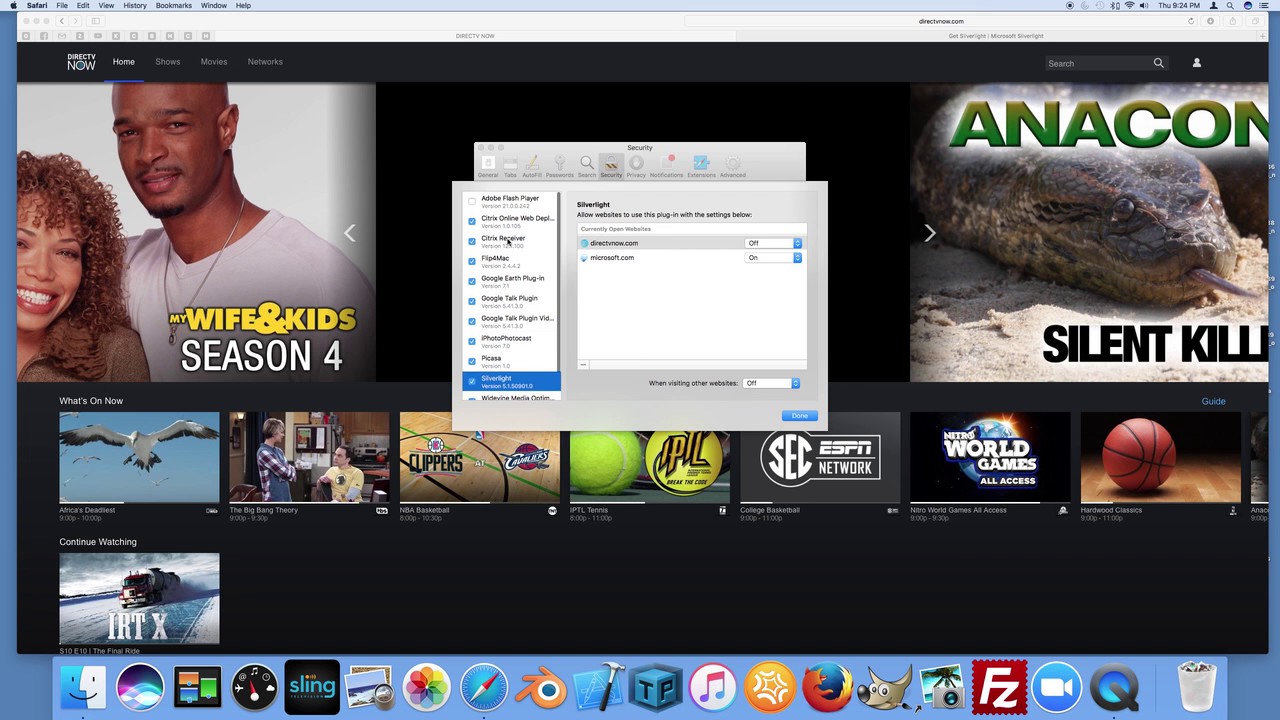Viewport: 1280px width, 720px height.
Task: Toggle the Google Talk Plugin checkbox
Action: pos(472,301)
